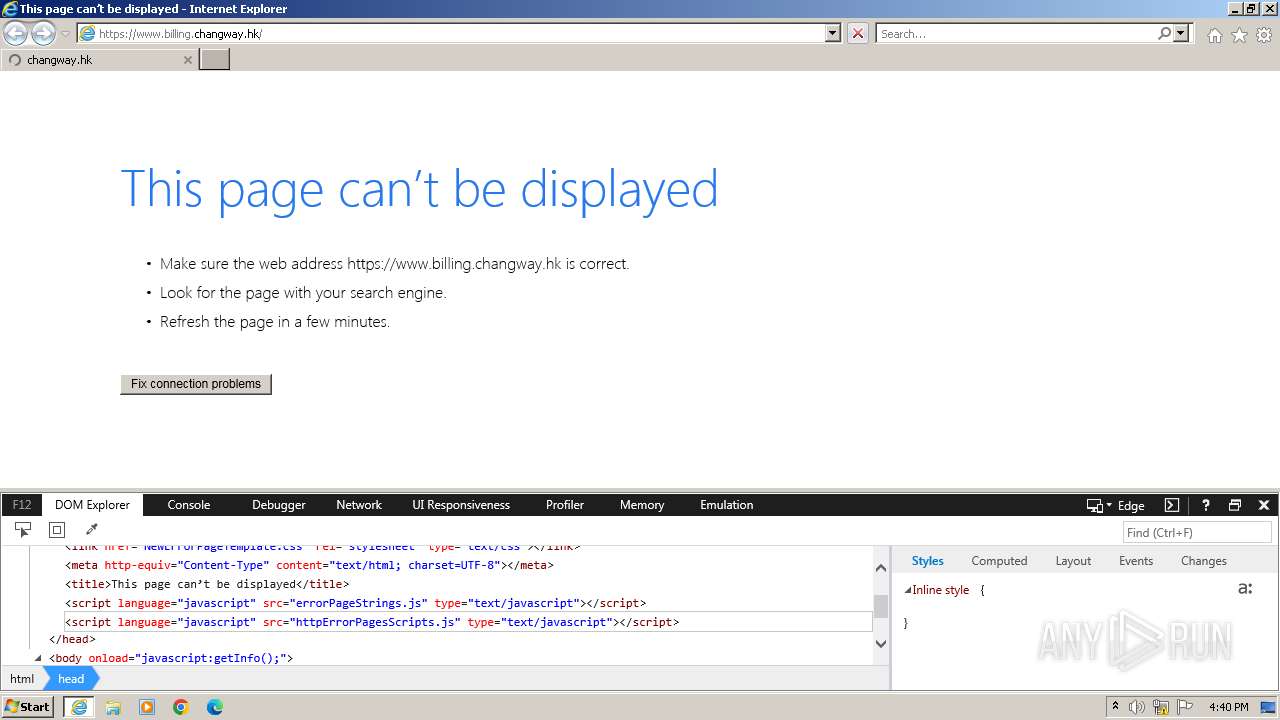Open the Windows Start menu
The height and width of the screenshot is (720, 1280).
tap(28, 707)
